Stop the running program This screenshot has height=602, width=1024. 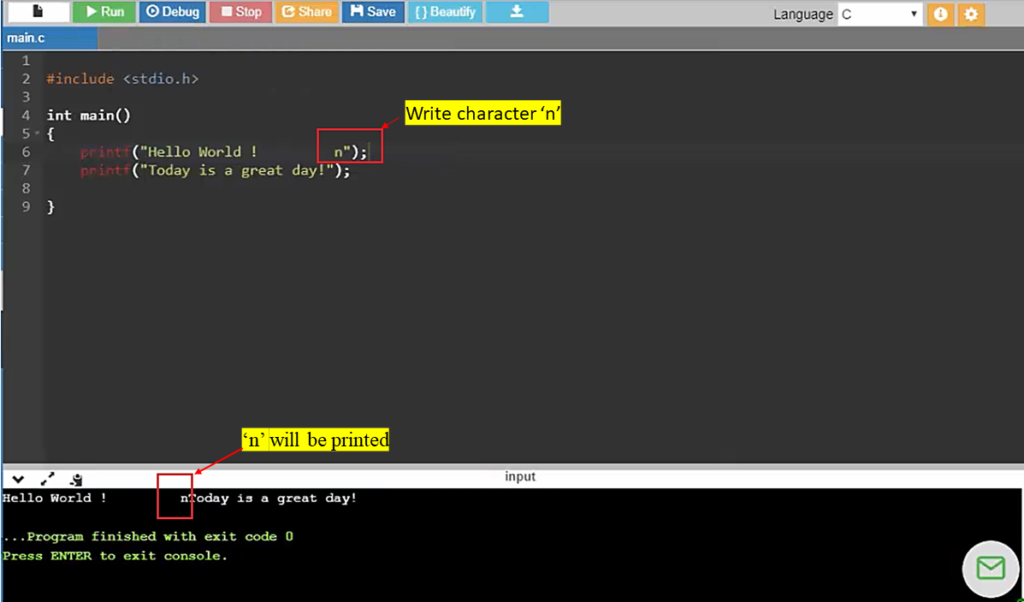click(240, 12)
